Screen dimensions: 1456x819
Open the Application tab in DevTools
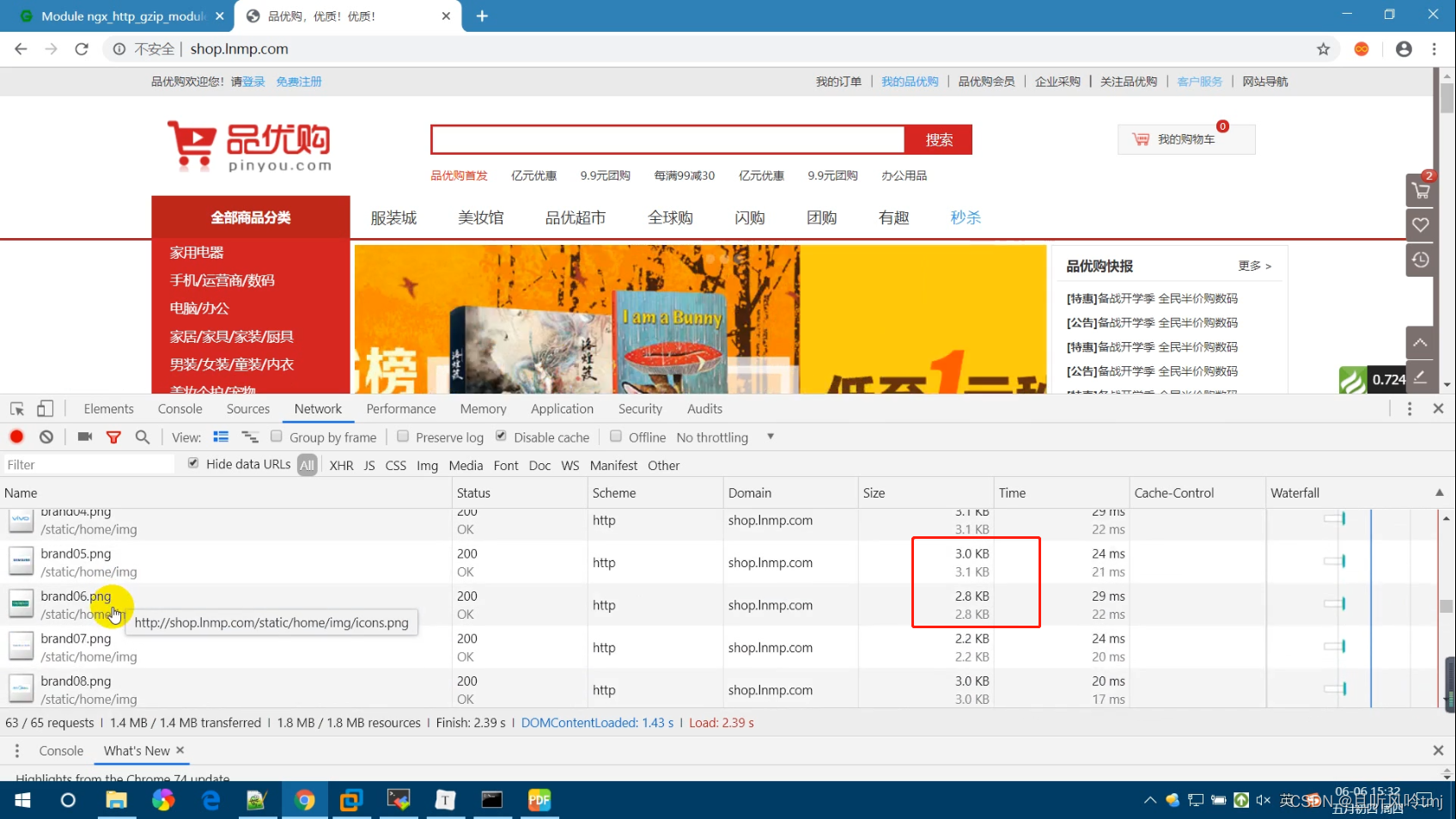(562, 409)
